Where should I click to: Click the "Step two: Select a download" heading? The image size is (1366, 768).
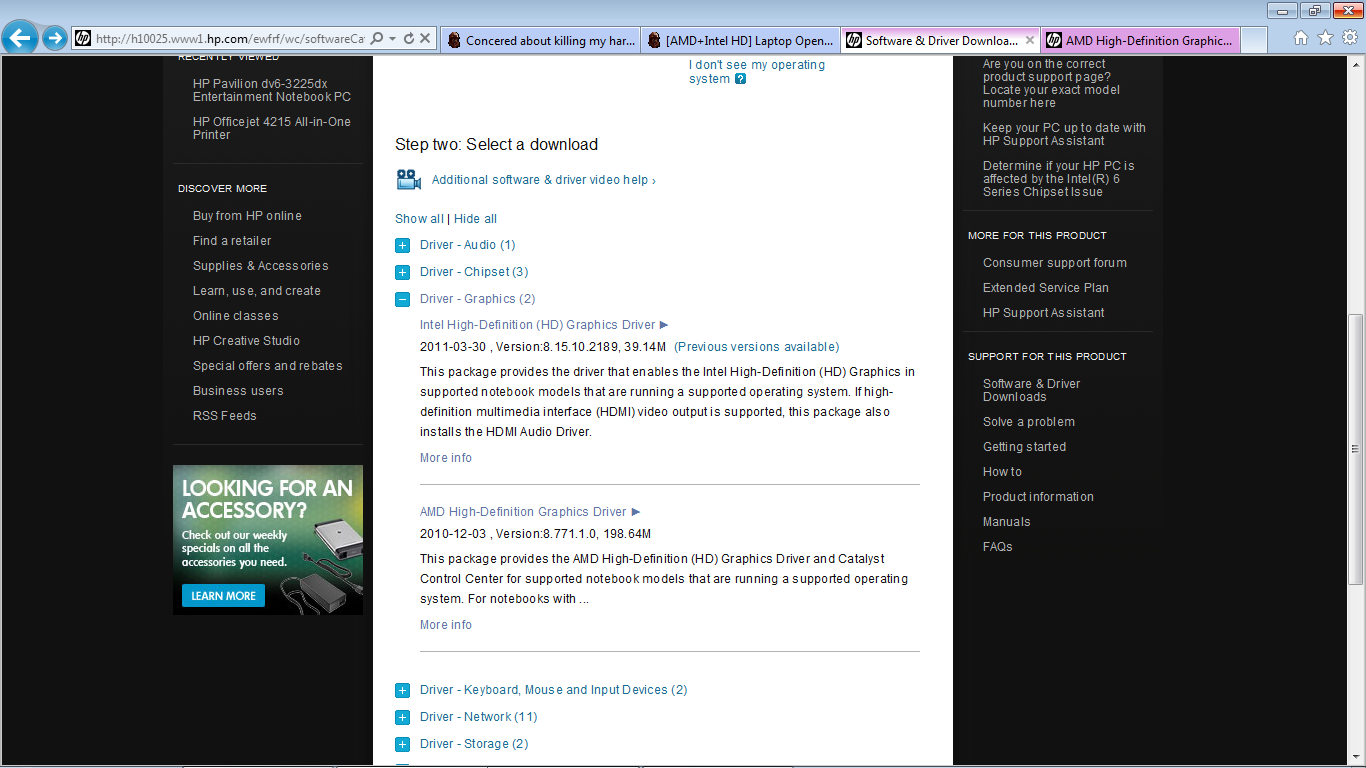[x=497, y=145]
